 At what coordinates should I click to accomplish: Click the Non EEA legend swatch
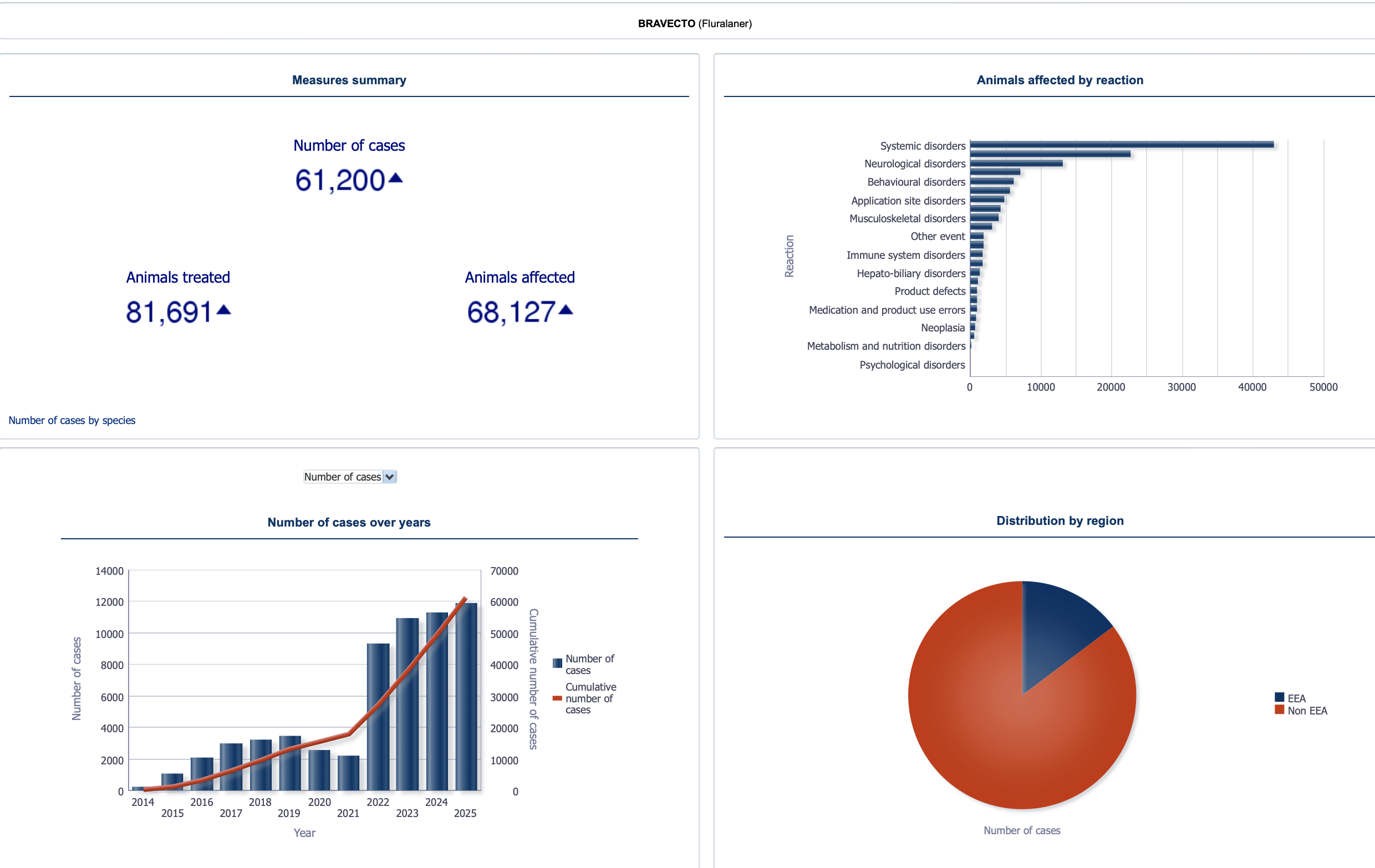click(x=1279, y=710)
